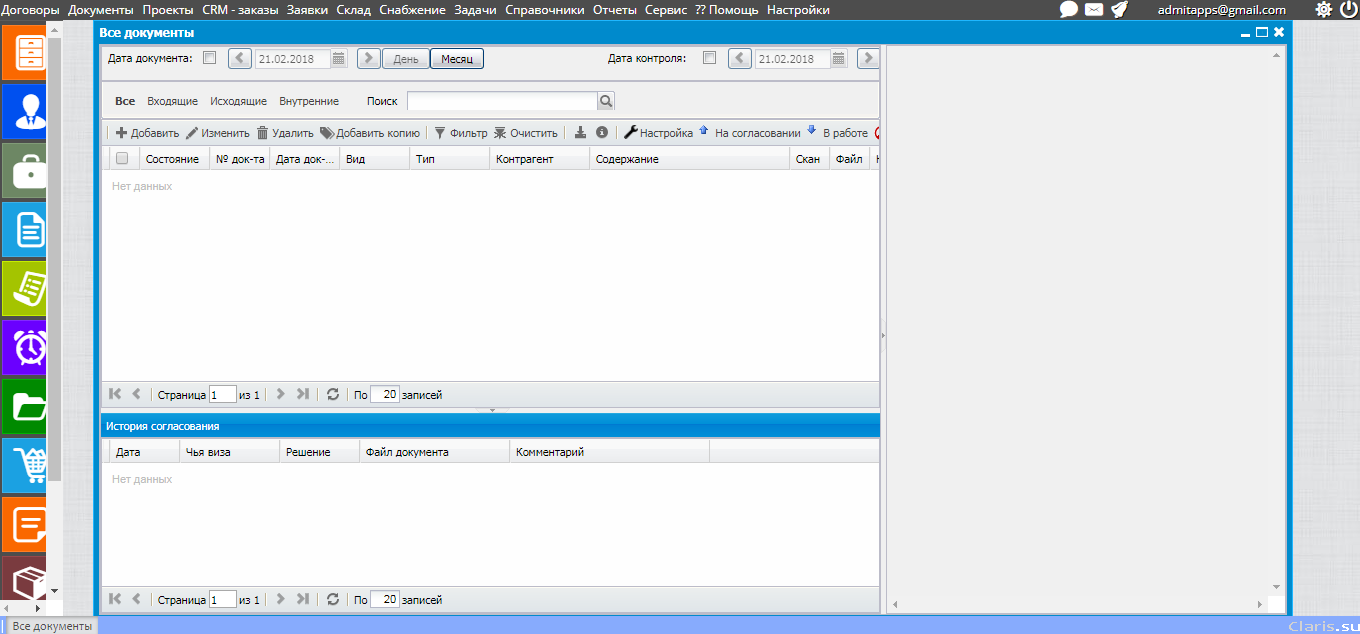Open the CRM - заказы menu
This screenshot has width=1360, height=634.
[x=240, y=10]
